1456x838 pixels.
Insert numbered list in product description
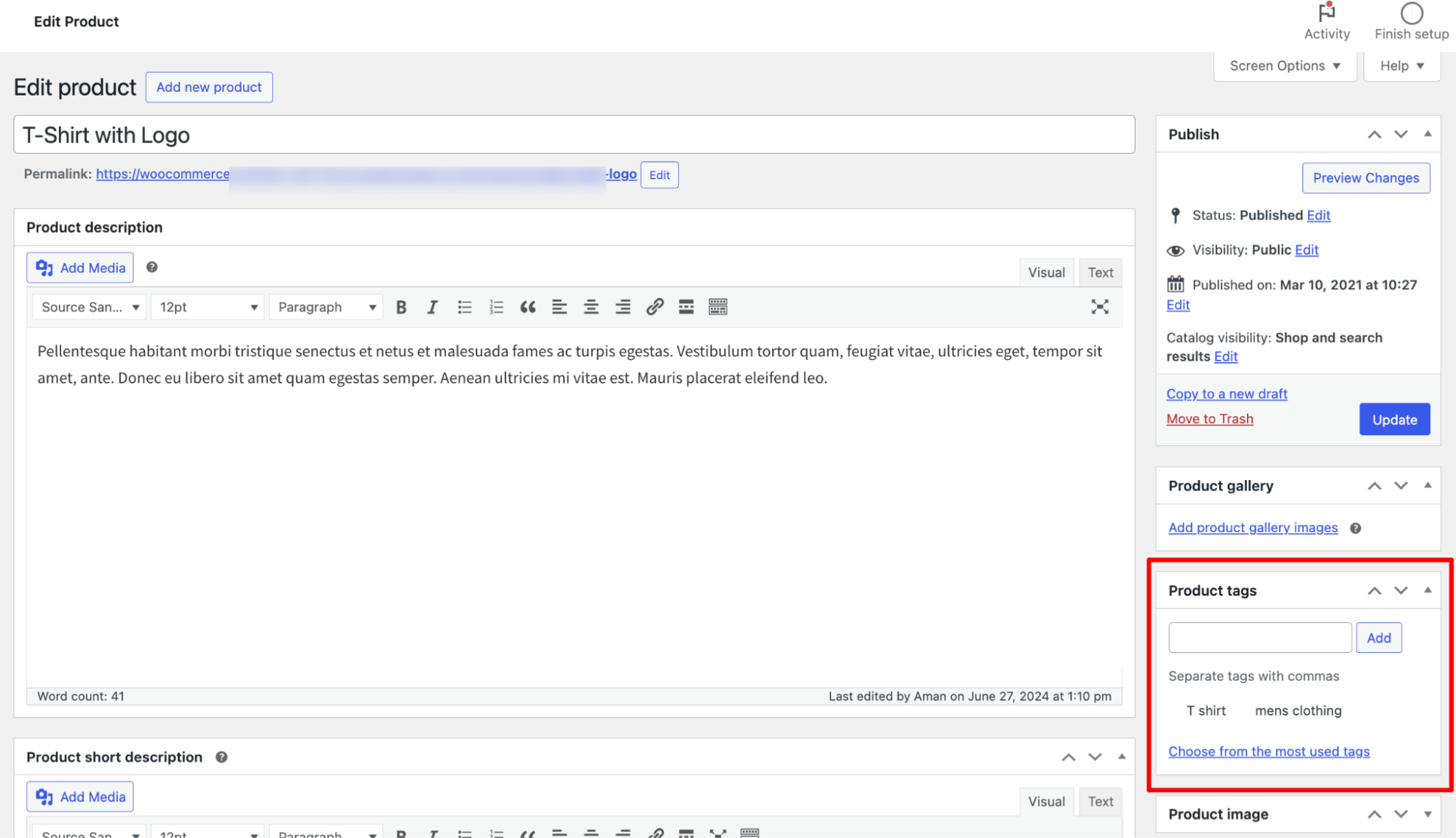click(497, 308)
